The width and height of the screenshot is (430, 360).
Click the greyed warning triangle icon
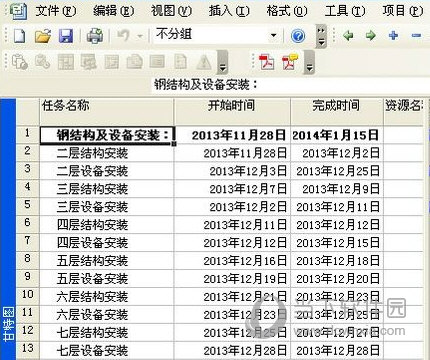(204, 62)
